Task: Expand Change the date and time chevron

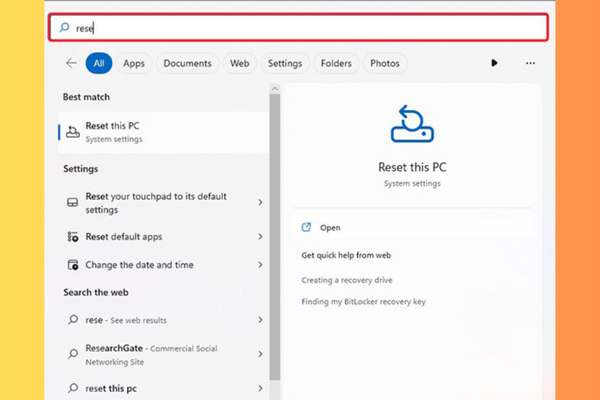Action: pos(260,264)
